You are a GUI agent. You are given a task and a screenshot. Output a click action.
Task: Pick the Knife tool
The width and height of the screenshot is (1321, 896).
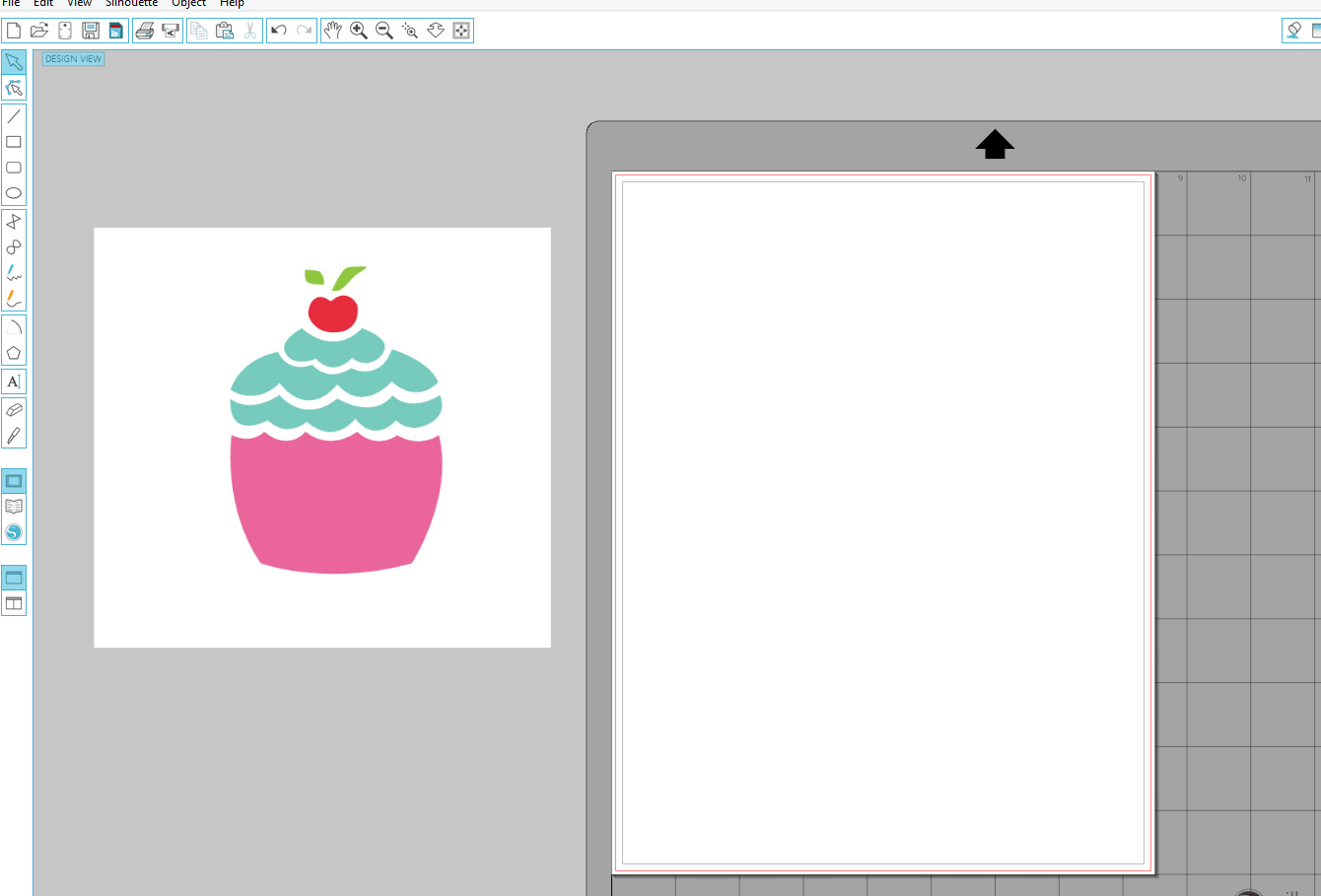14,436
